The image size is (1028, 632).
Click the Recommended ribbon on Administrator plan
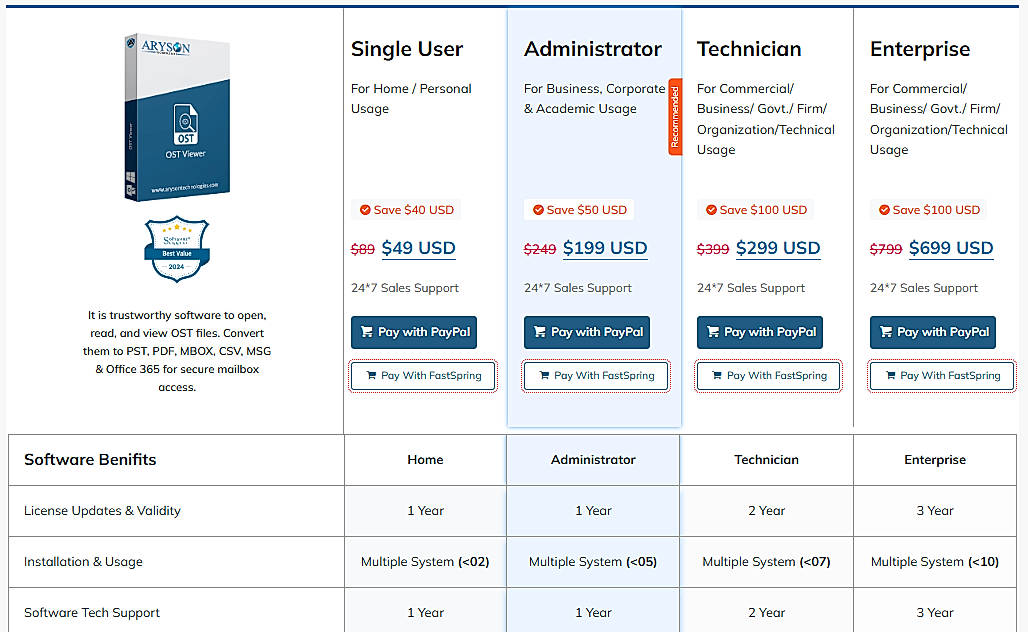click(x=675, y=117)
